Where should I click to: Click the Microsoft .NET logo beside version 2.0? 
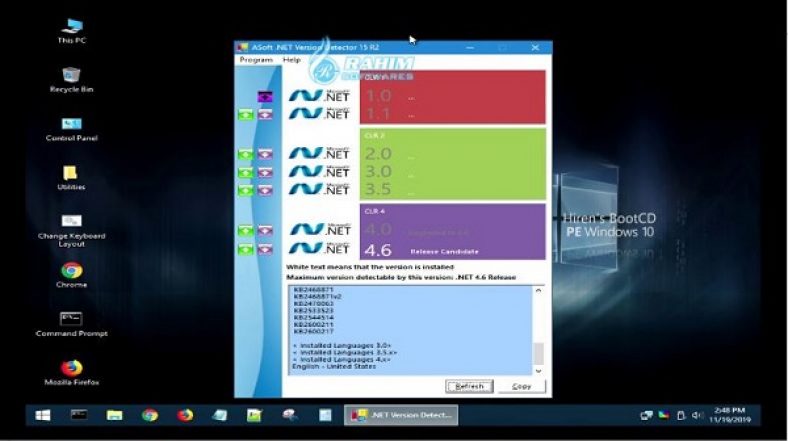click(319, 153)
